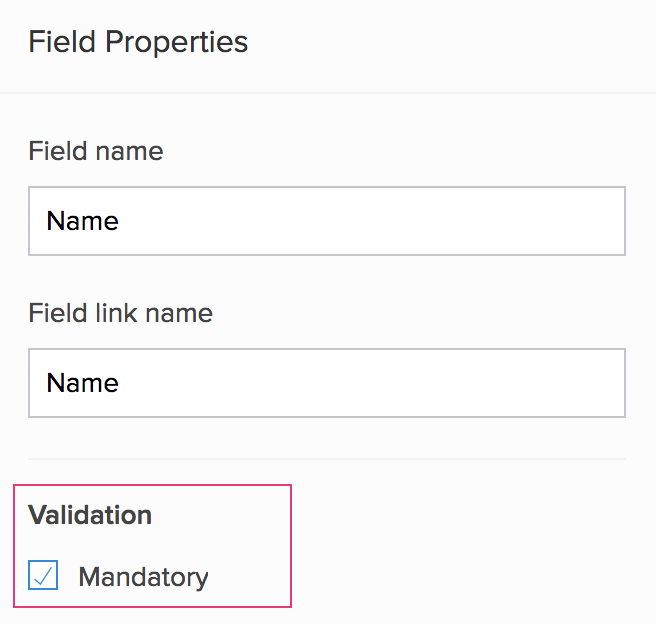The height and width of the screenshot is (624, 656).
Task: Click empty right end of Field name input
Action: pyautogui.click(x=560, y=221)
